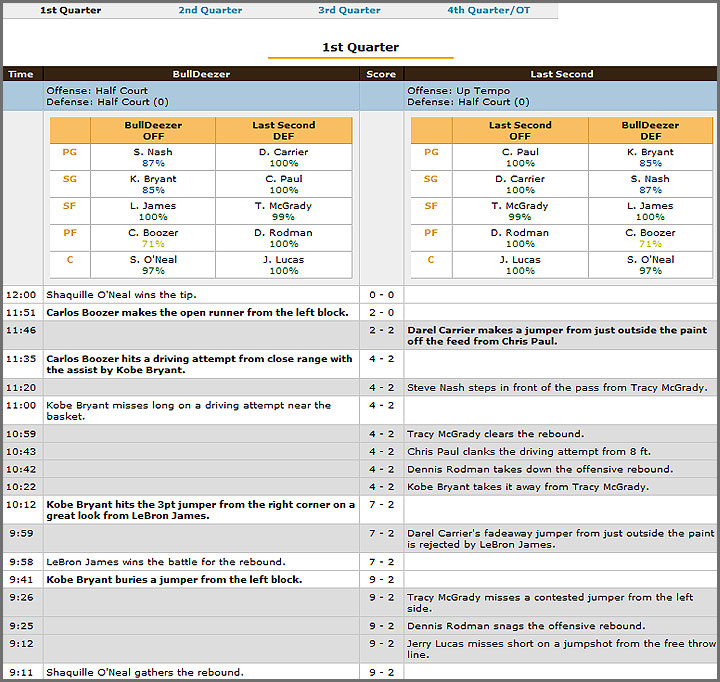This screenshot has height=682, width=720.
Task: Click the Score column header
Action: tap(381, 74)
